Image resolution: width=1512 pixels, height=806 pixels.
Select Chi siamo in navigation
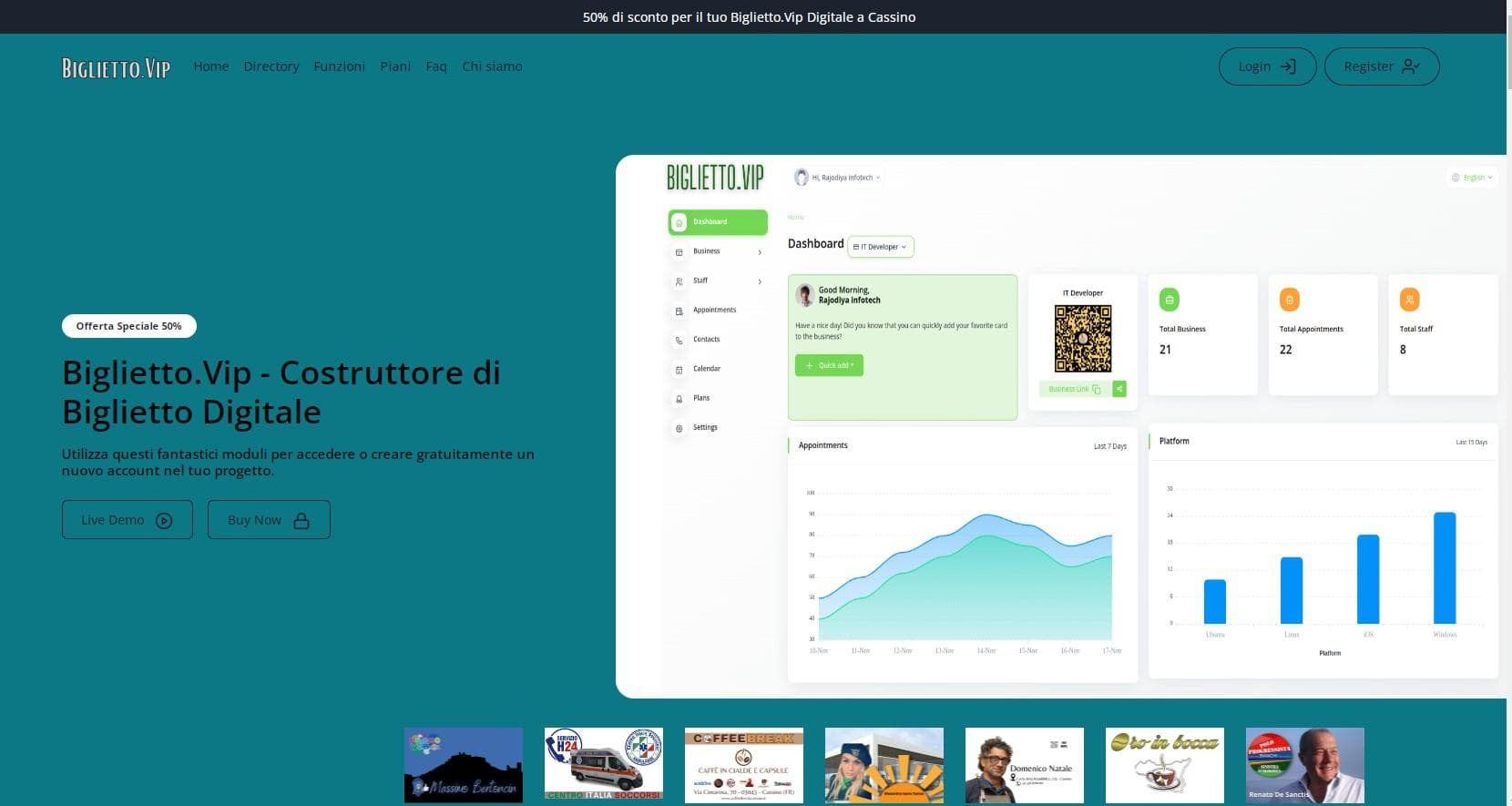click(492, 66)
